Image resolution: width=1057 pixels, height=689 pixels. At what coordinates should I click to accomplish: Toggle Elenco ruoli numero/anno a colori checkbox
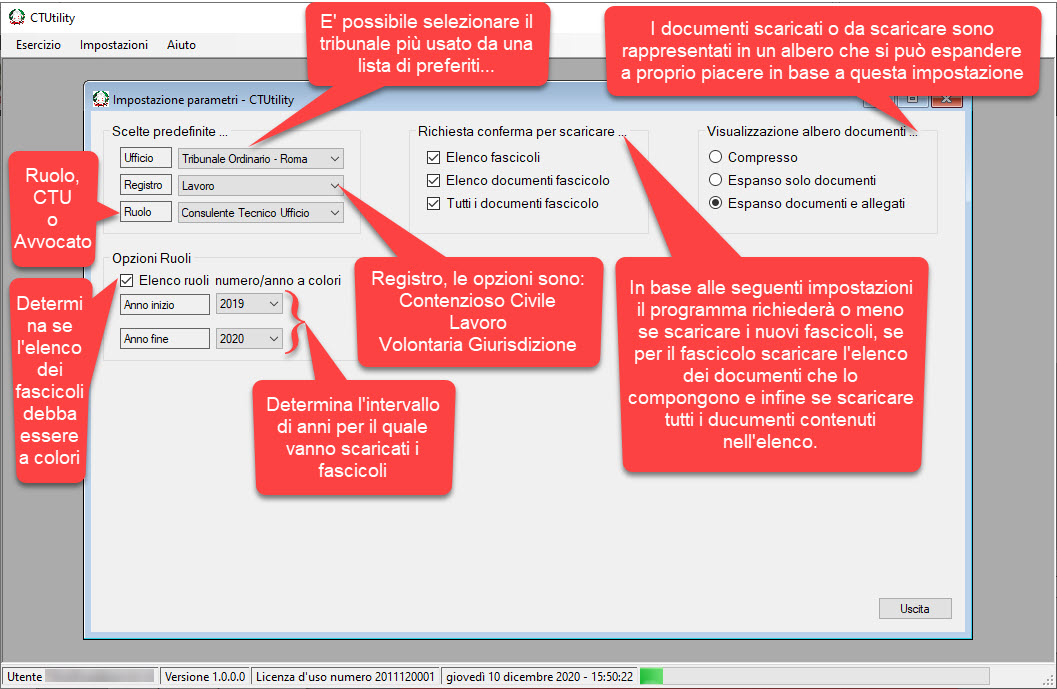(126, 280)
